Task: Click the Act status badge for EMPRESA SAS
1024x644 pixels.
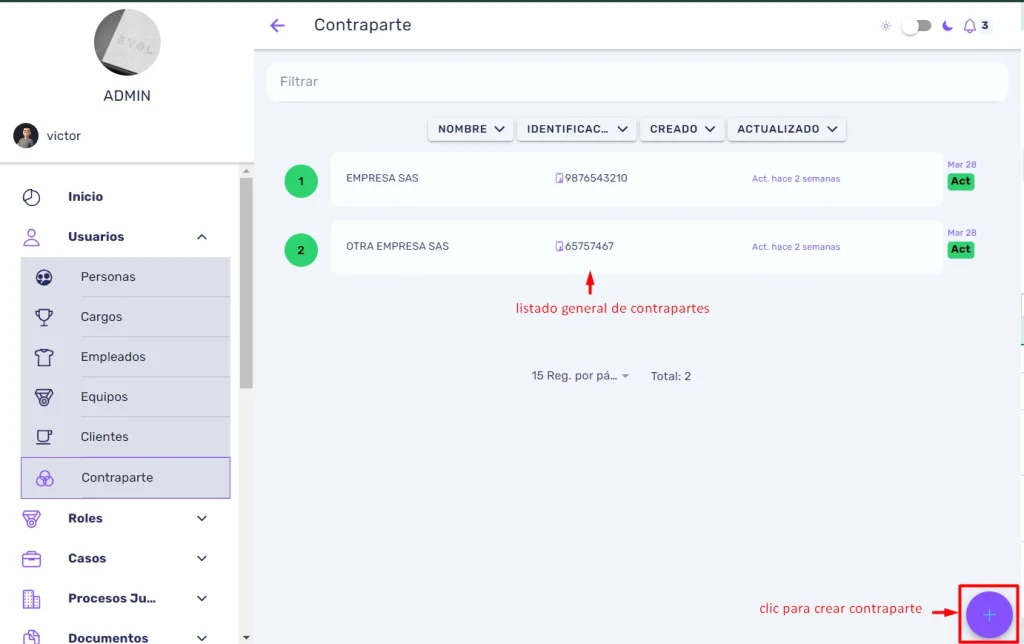Action: [x=961, y=182]
